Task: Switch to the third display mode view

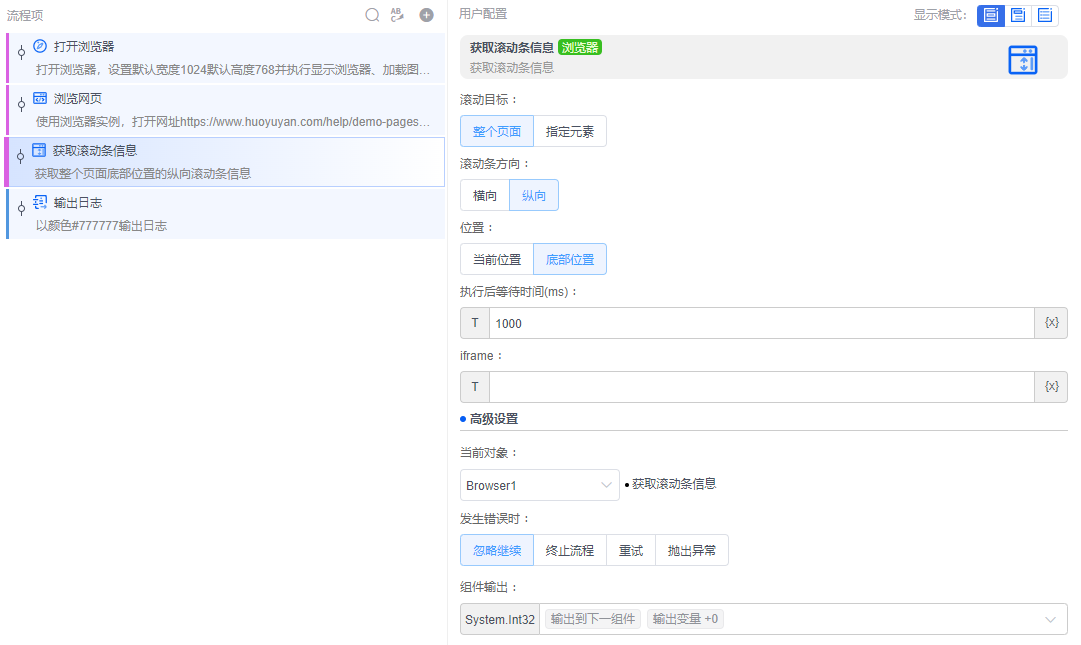Action: pyautogui.click(x=1046, y=15)
